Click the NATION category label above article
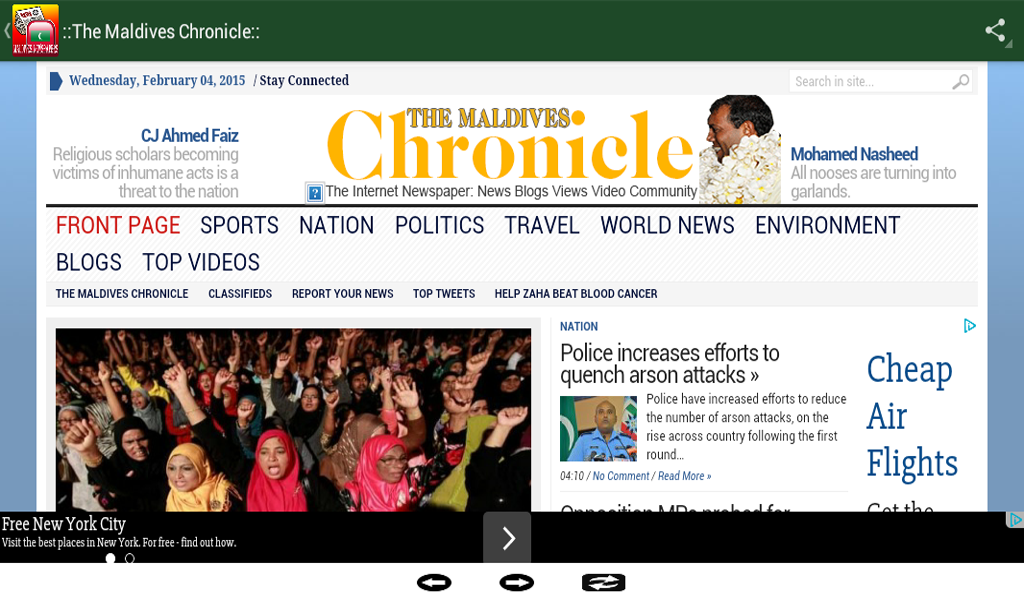The width and height of the screenshot is (1024, 600). (579, 326)
